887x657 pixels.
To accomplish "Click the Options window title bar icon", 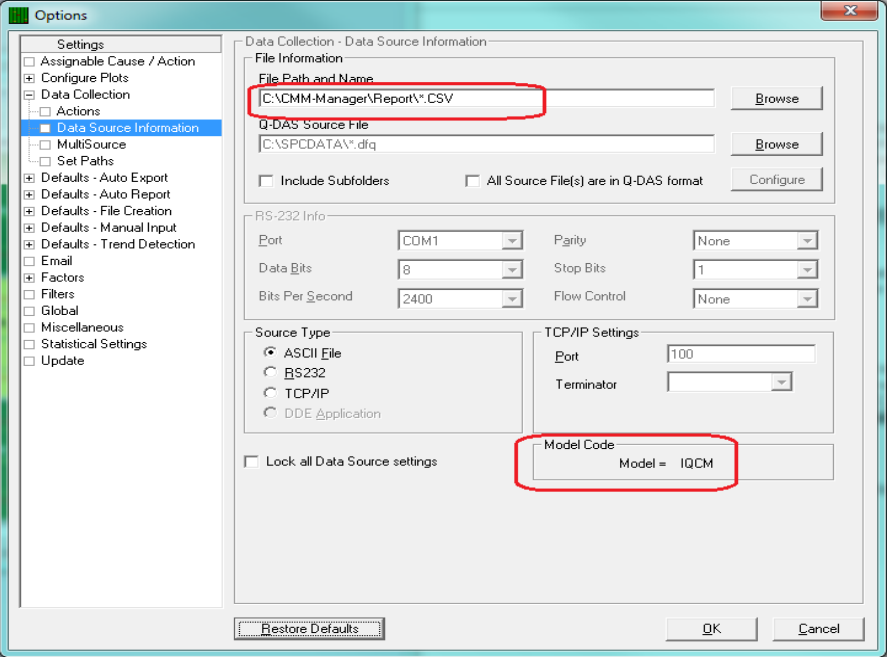I will pos(18,15).
